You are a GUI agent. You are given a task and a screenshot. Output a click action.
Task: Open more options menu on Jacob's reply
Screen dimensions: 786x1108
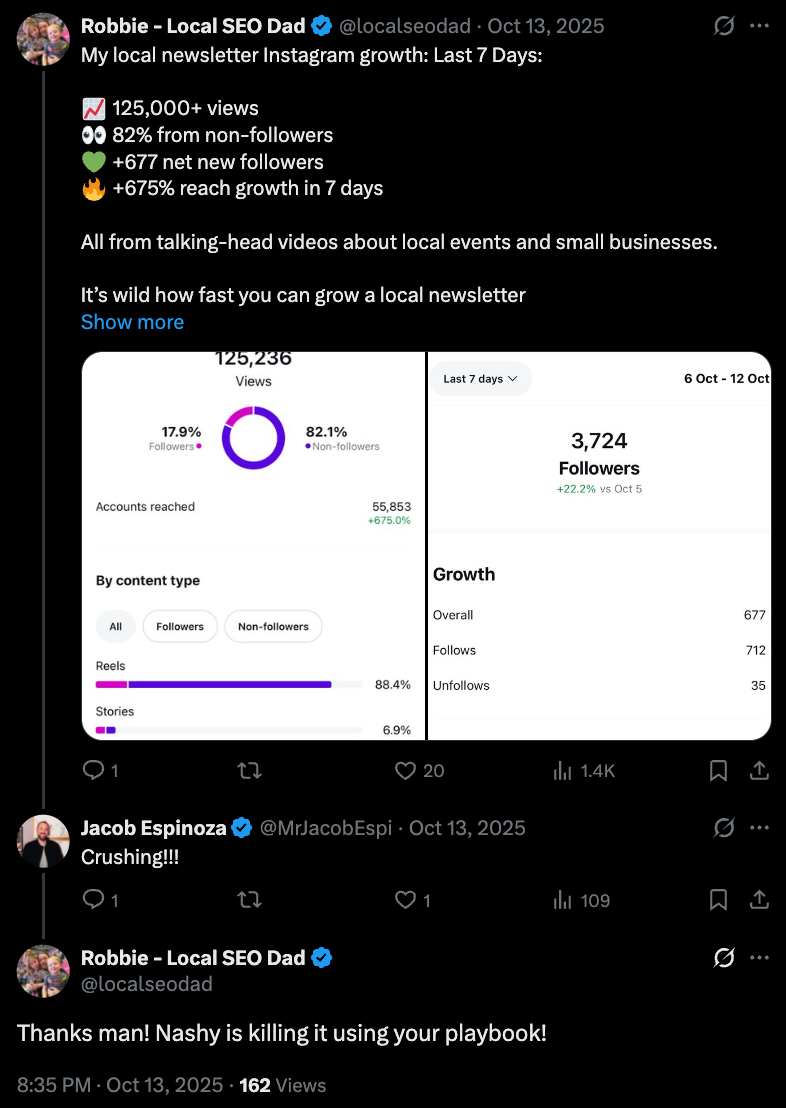760,828
